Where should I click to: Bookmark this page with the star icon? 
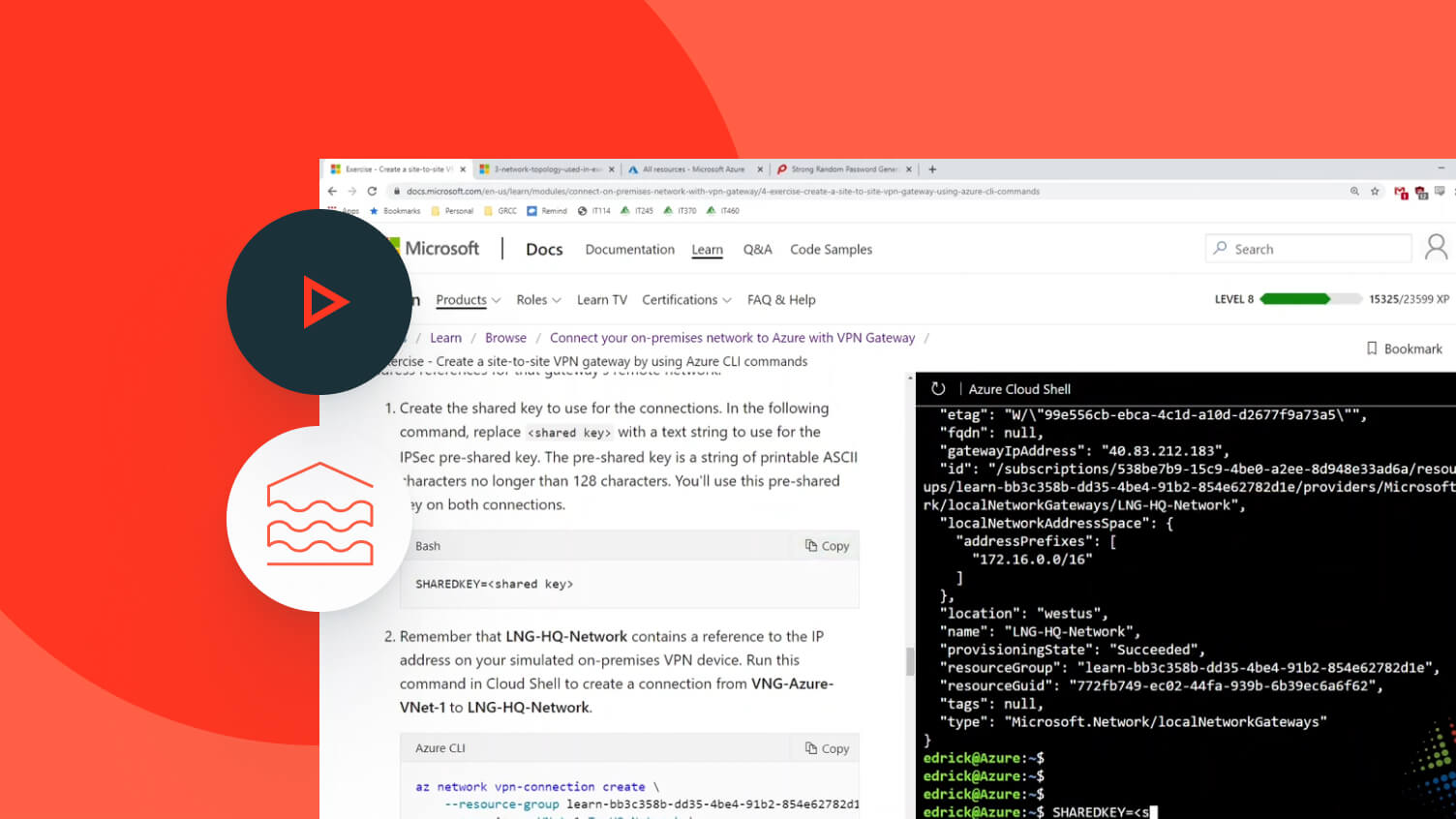point(1375,192)
